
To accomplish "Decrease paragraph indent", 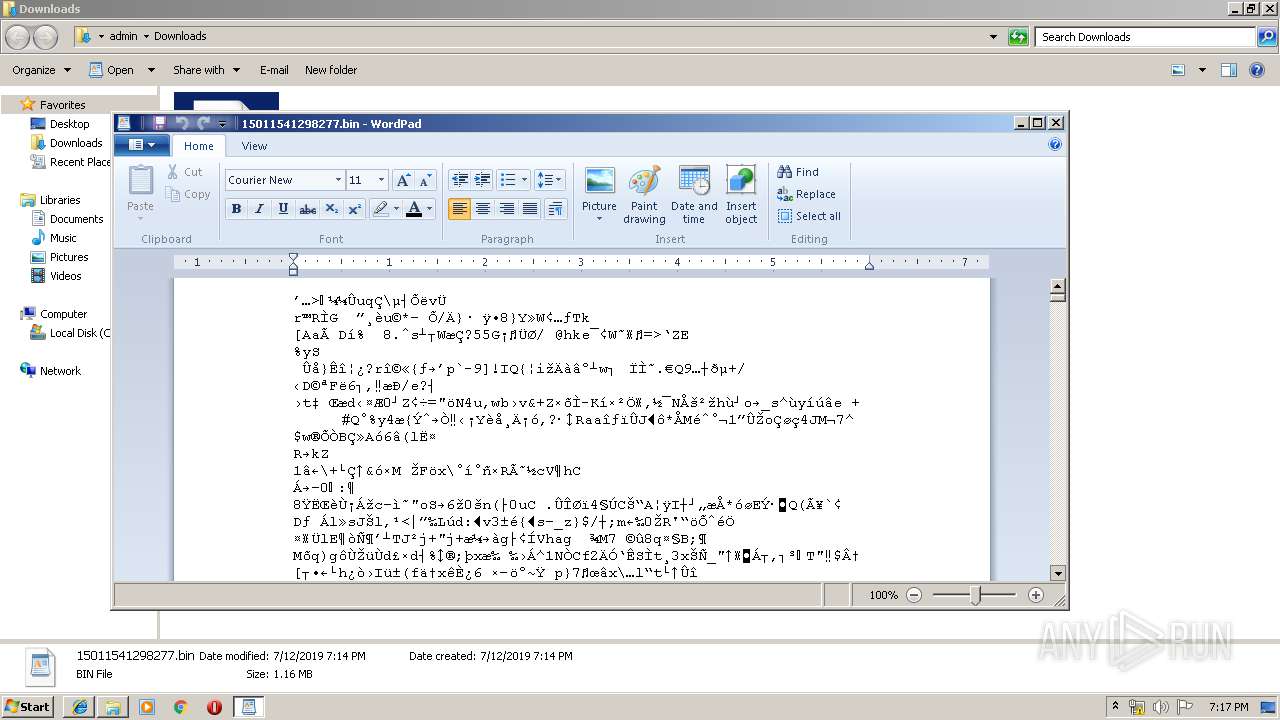I will point(460,180).
